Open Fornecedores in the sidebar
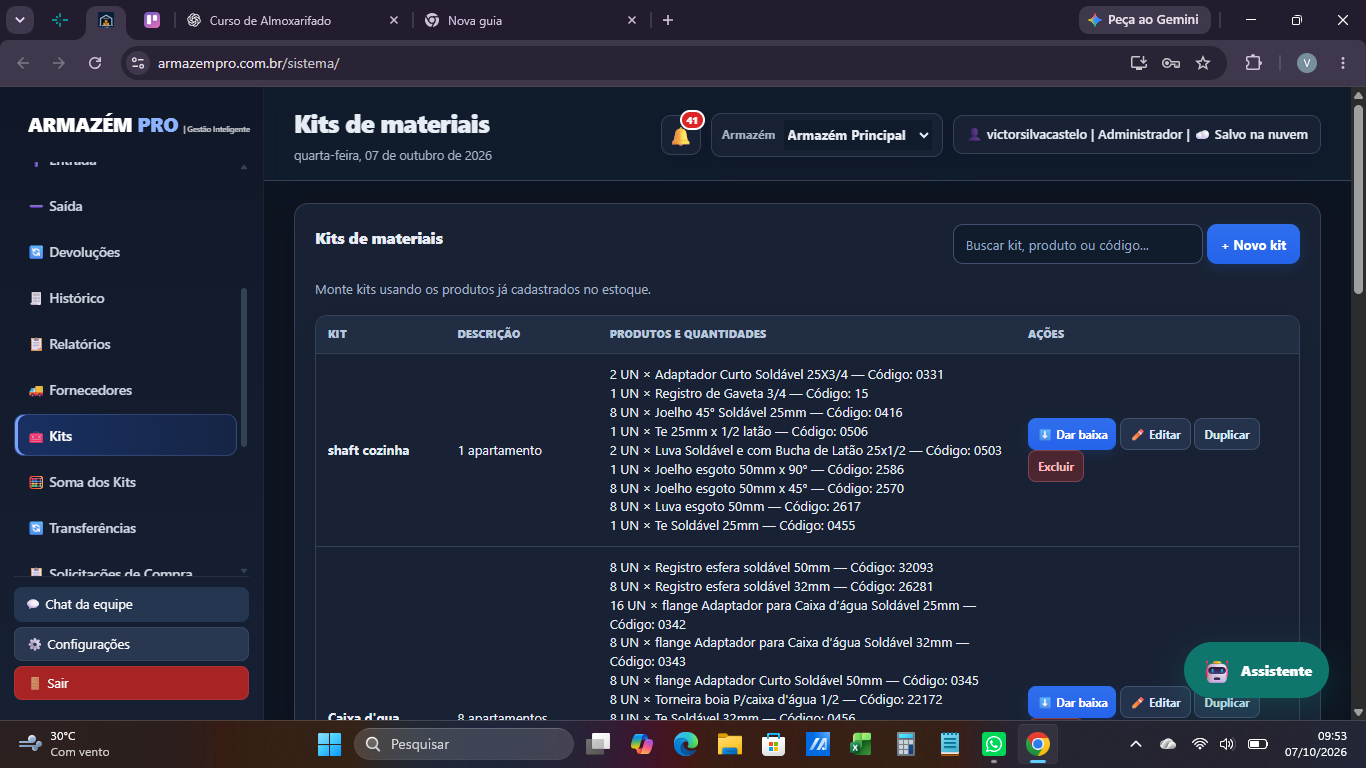1366x768 pixels. [x=126, y=390]
